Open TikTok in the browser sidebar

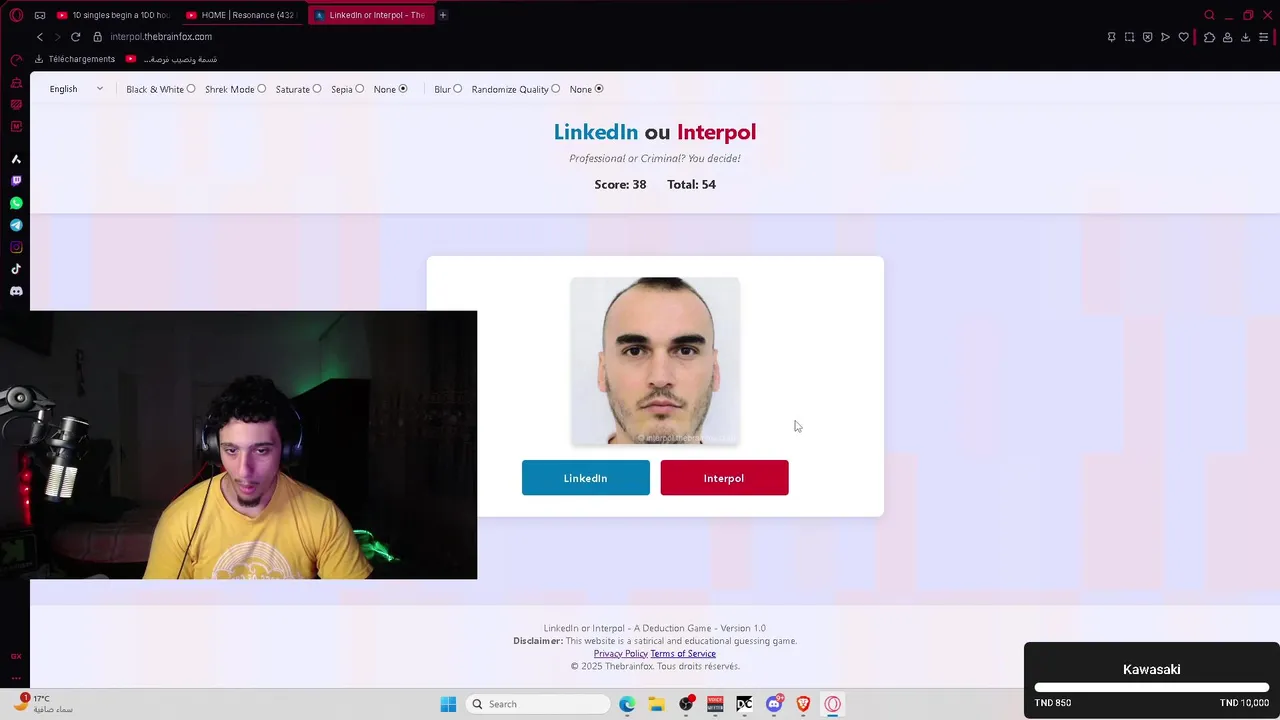point(16,269)
